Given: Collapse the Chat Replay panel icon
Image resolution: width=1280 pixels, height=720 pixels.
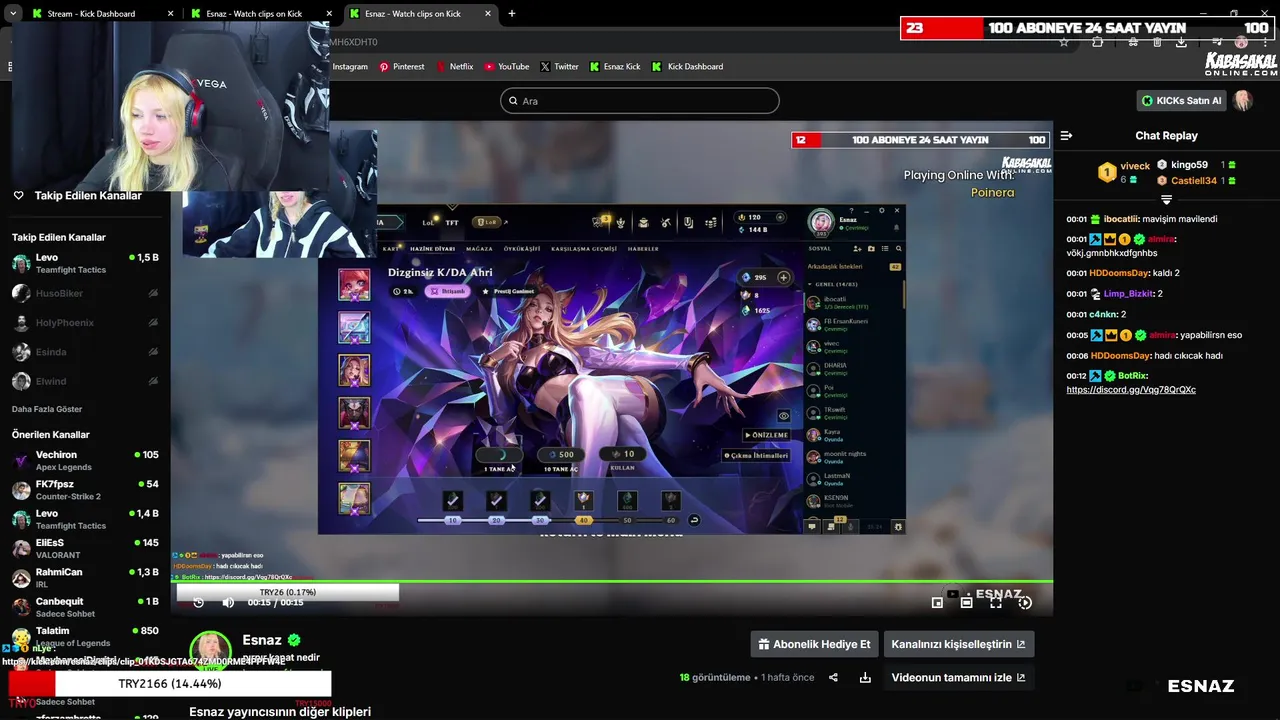Looking at the screenshot, I should tap(1066, 135).
